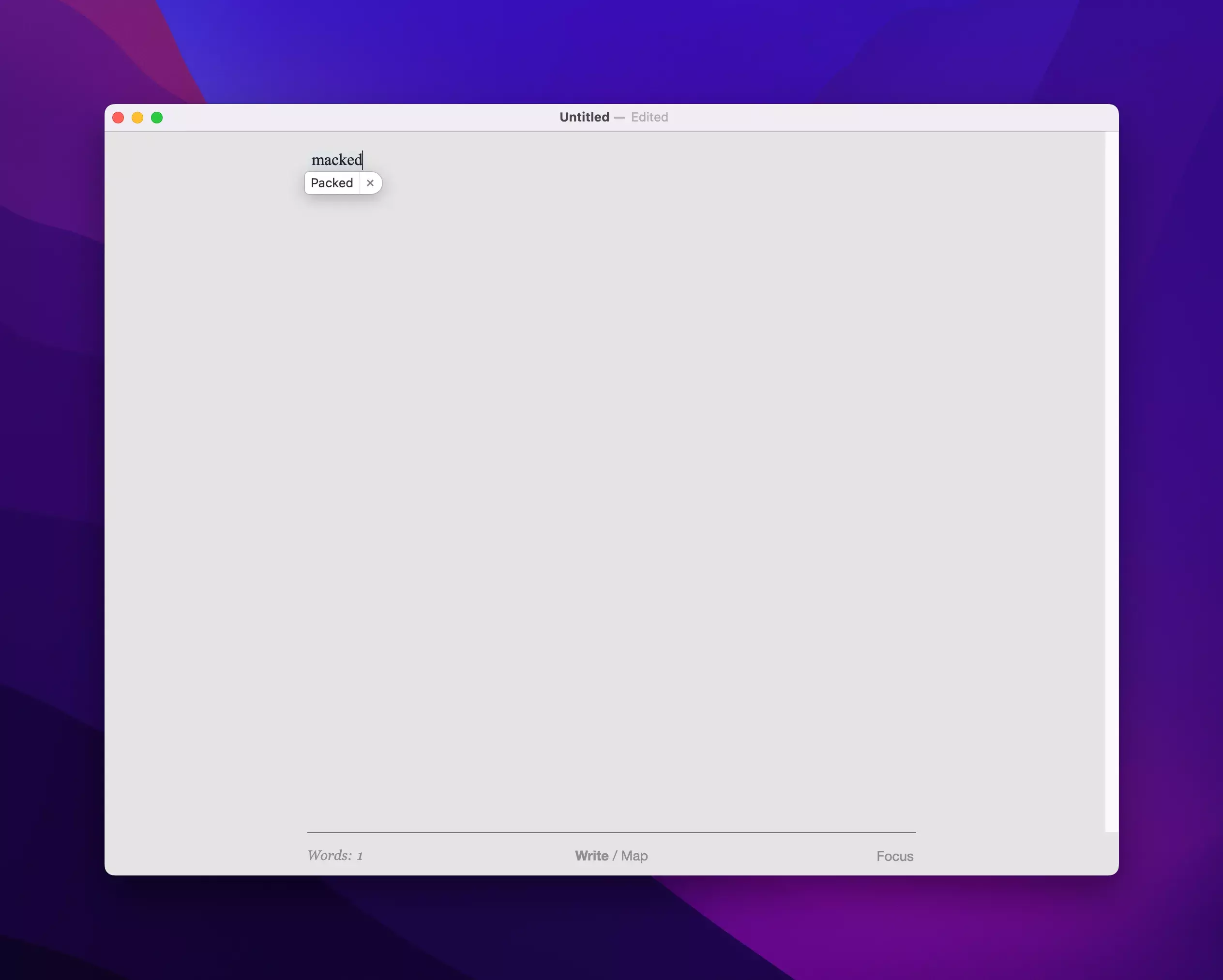This screenshot has height=980, width=1223.
Task: Open the Edited status menu
Action: click(x=649, y=117)
